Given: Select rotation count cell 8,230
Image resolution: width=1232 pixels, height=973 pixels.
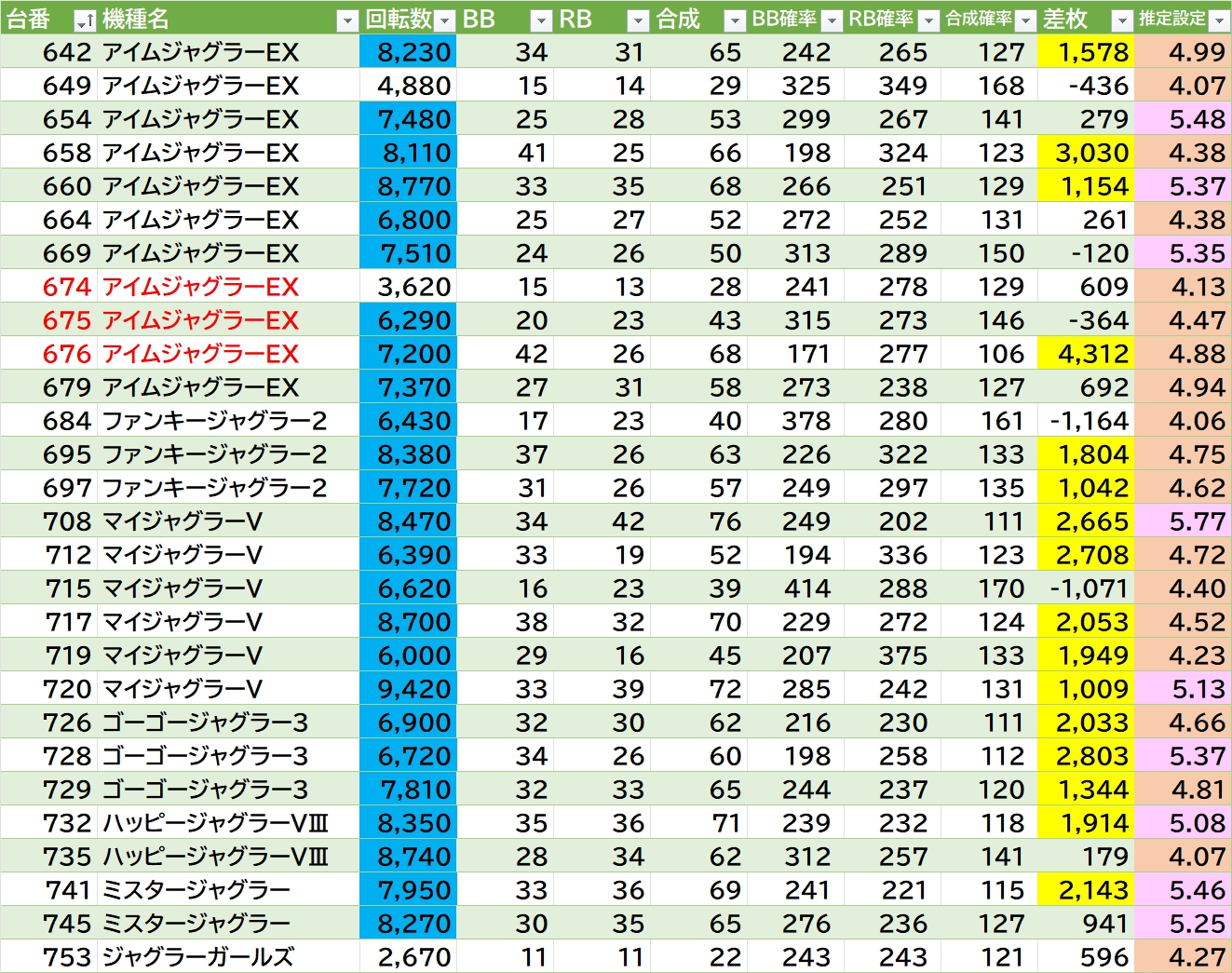Looking at the screenshot, I should point(408,52).
